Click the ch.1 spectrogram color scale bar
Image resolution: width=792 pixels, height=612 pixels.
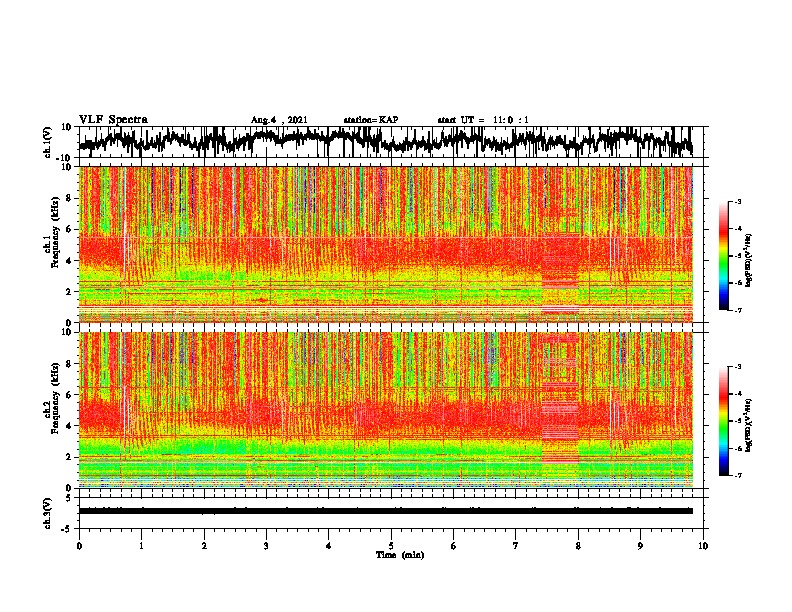[x=723, y=256]
